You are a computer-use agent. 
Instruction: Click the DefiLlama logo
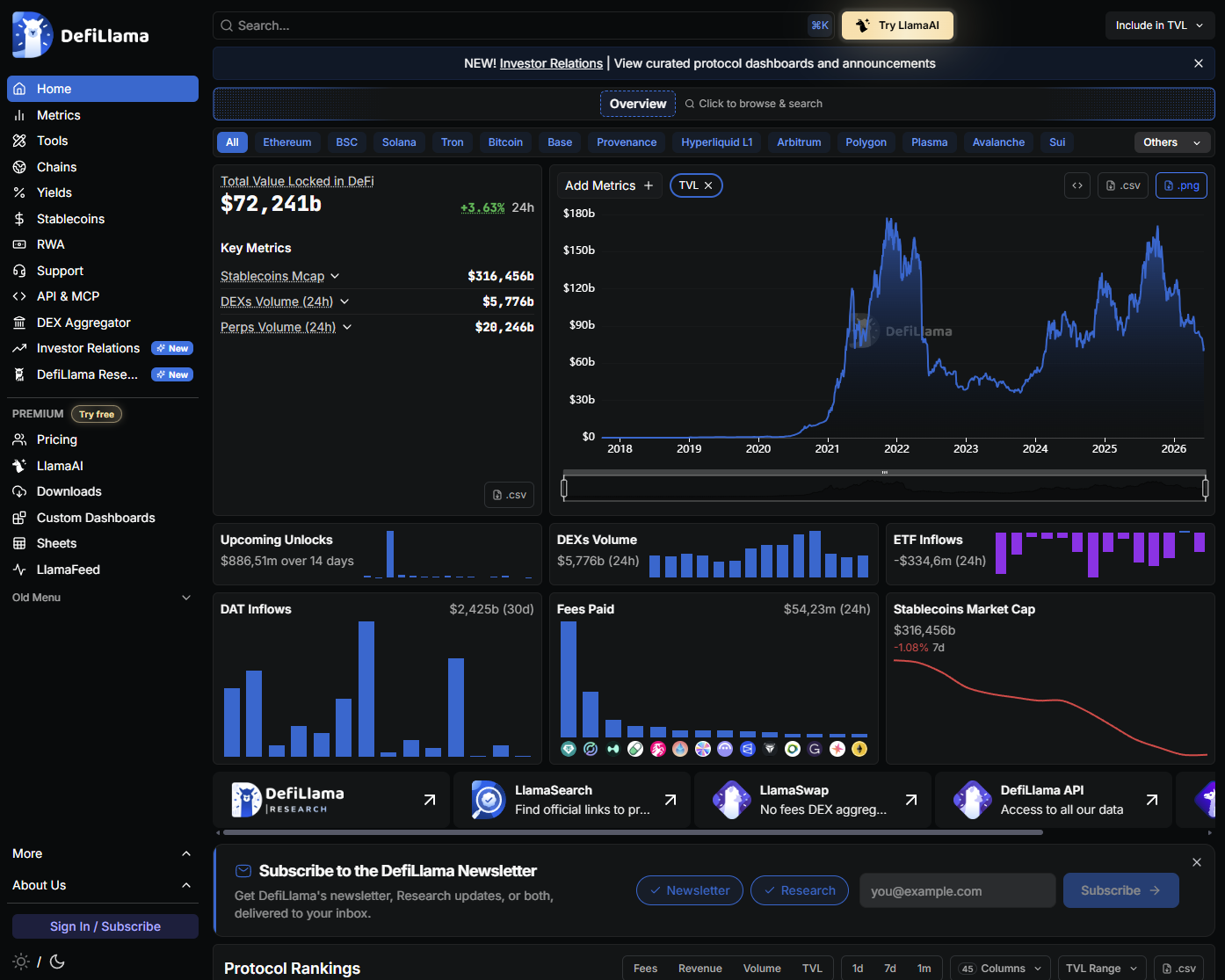coord(81,35)
